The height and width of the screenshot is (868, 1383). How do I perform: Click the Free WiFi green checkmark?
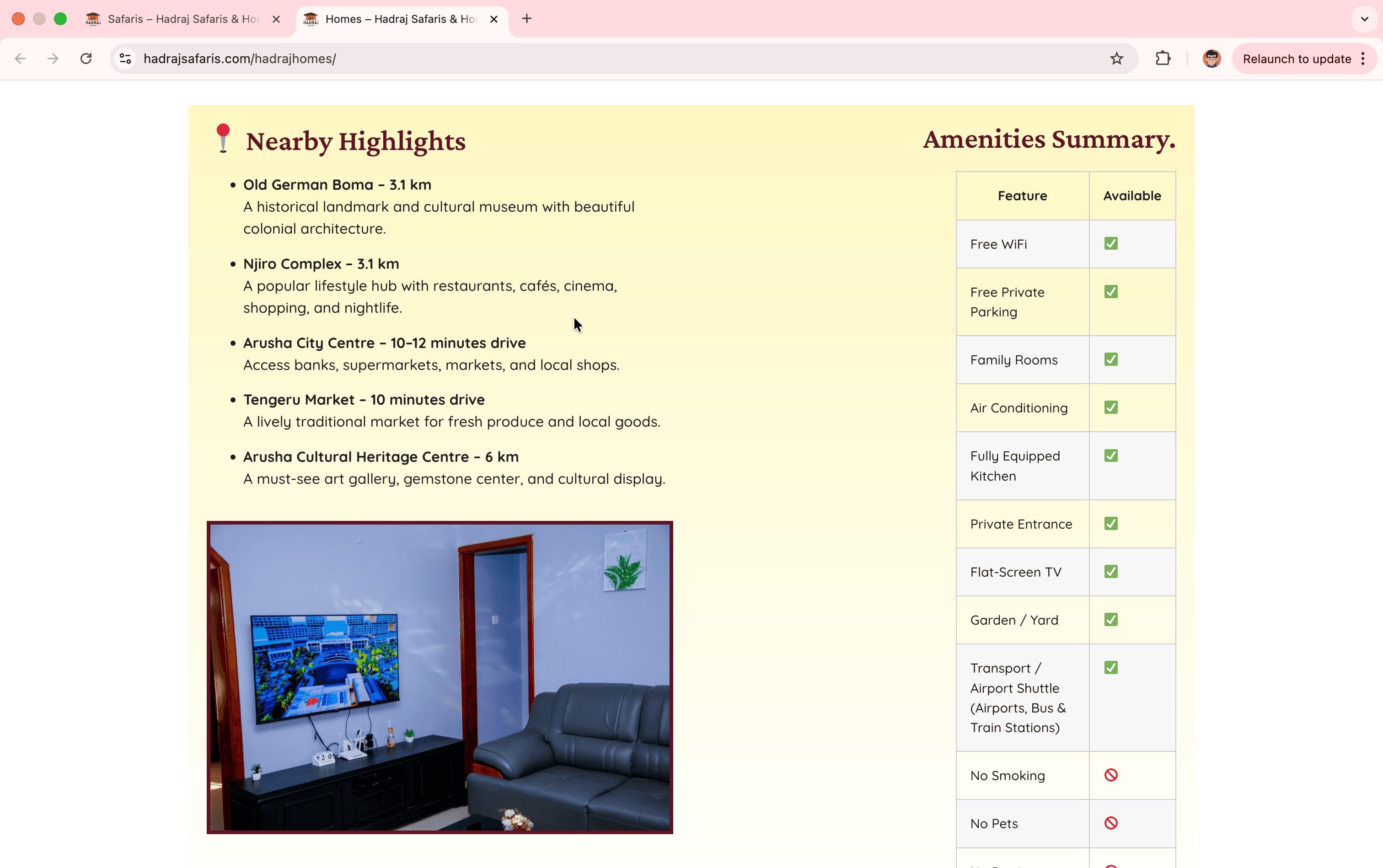(1111, 243)
